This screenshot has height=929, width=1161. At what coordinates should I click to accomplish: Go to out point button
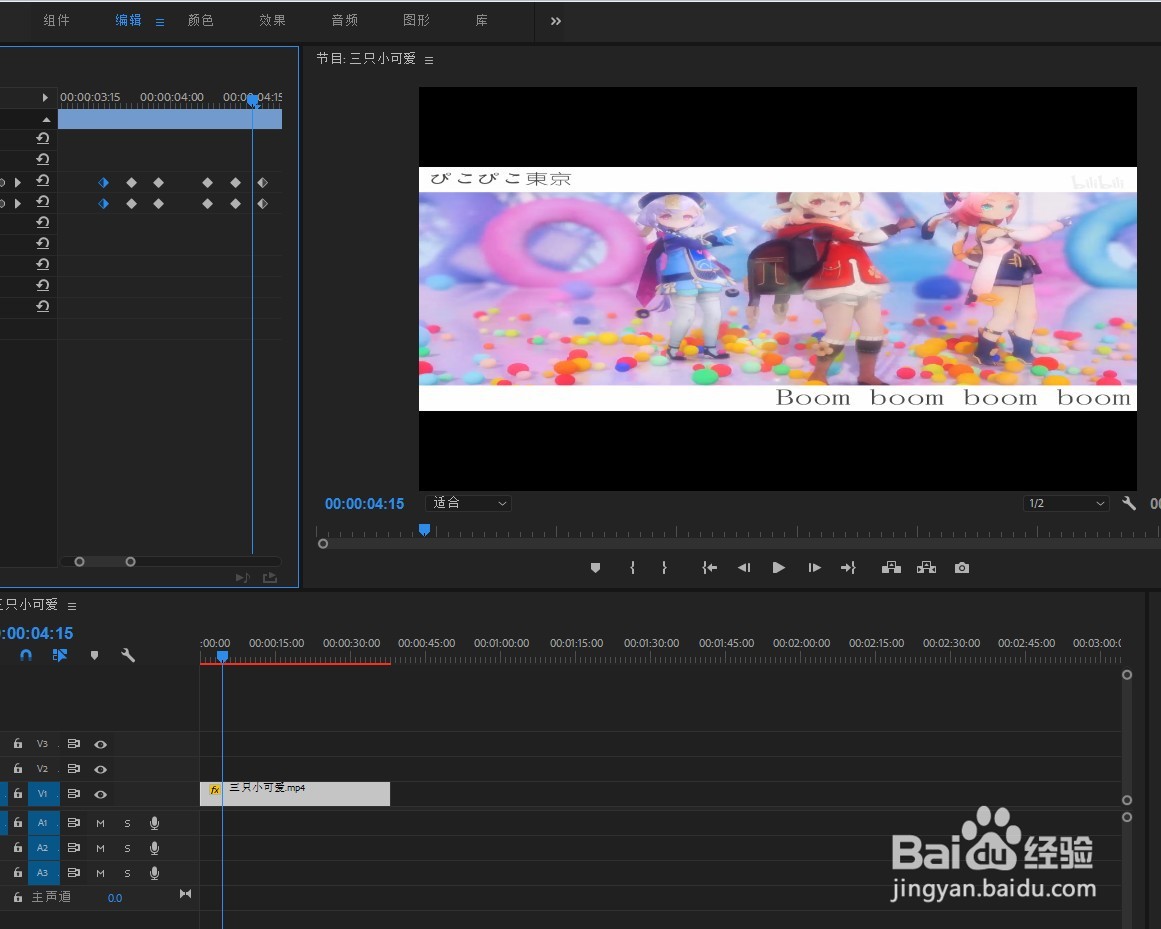(x=849, y=568)
